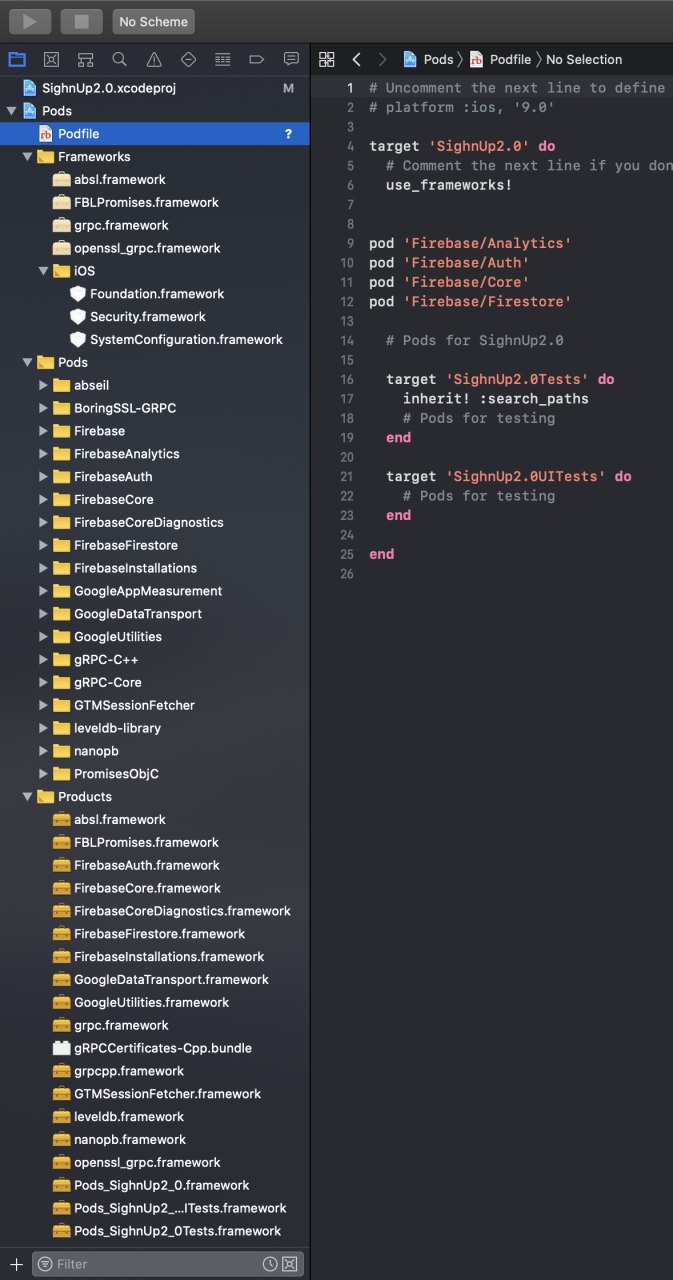Image resolution: width=673 pixels, height=1280 pixels.
Task: Filter by source-controlled files
Action: 289,1264
